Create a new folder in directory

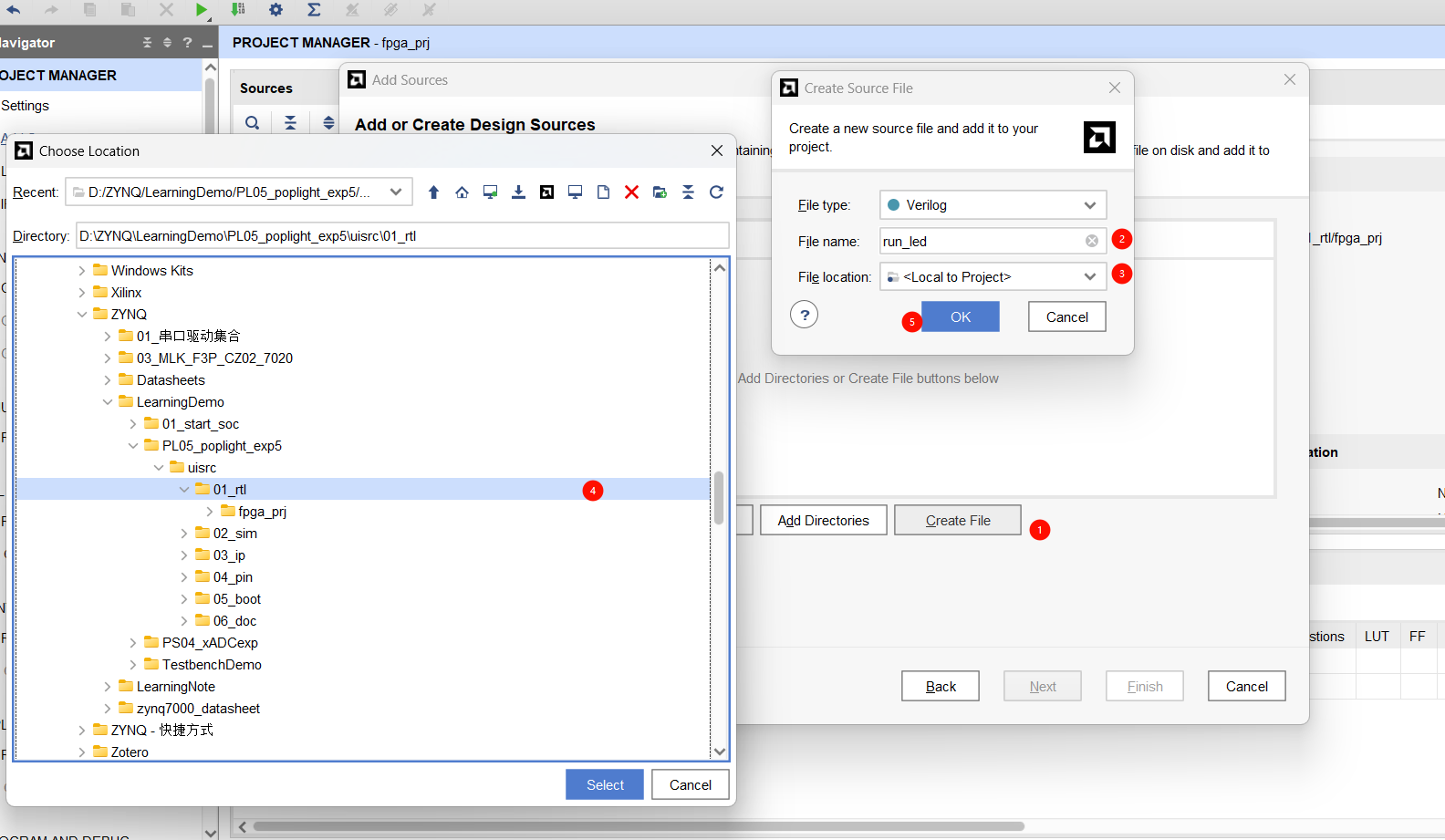[660, 192]
